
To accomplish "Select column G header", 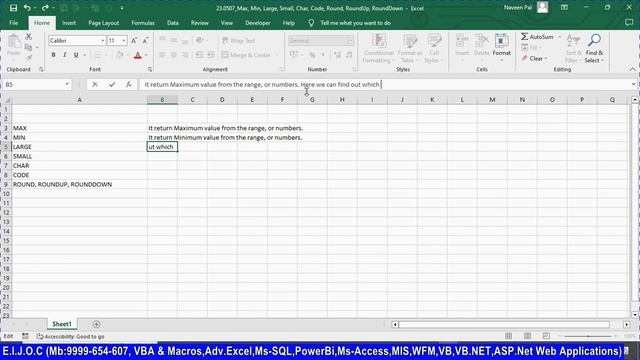I will (312, 100).
